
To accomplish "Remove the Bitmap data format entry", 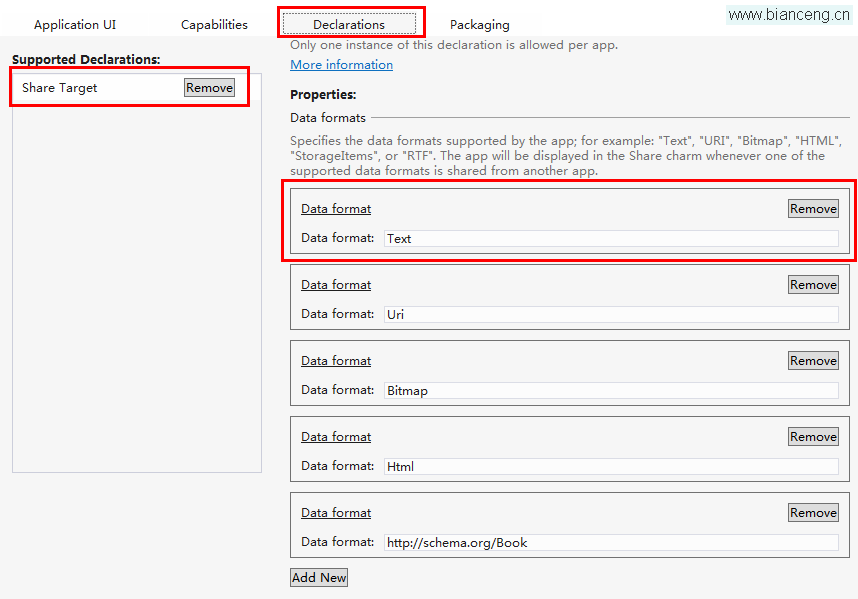I will click(x=813, y=360).
